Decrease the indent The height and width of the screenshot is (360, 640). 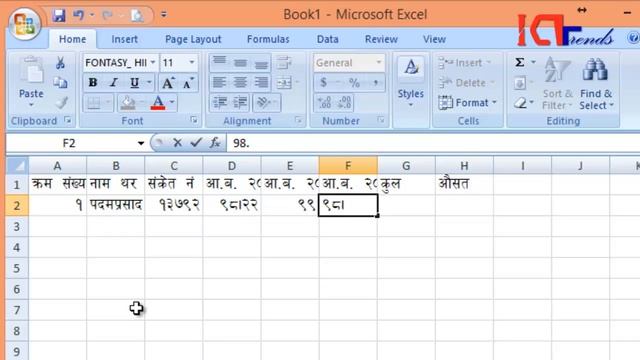coord(220,102)
